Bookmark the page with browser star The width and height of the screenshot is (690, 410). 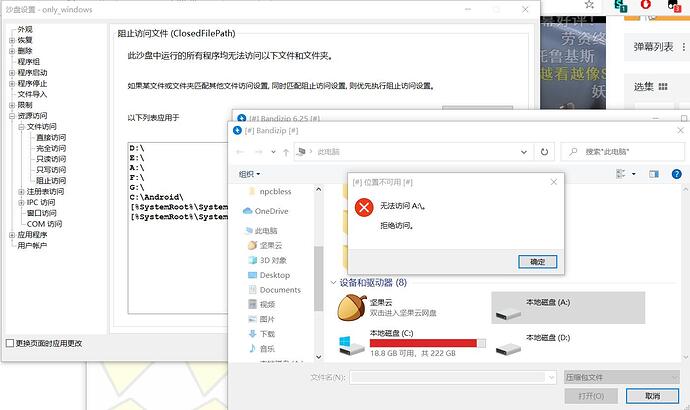(589, 5)
